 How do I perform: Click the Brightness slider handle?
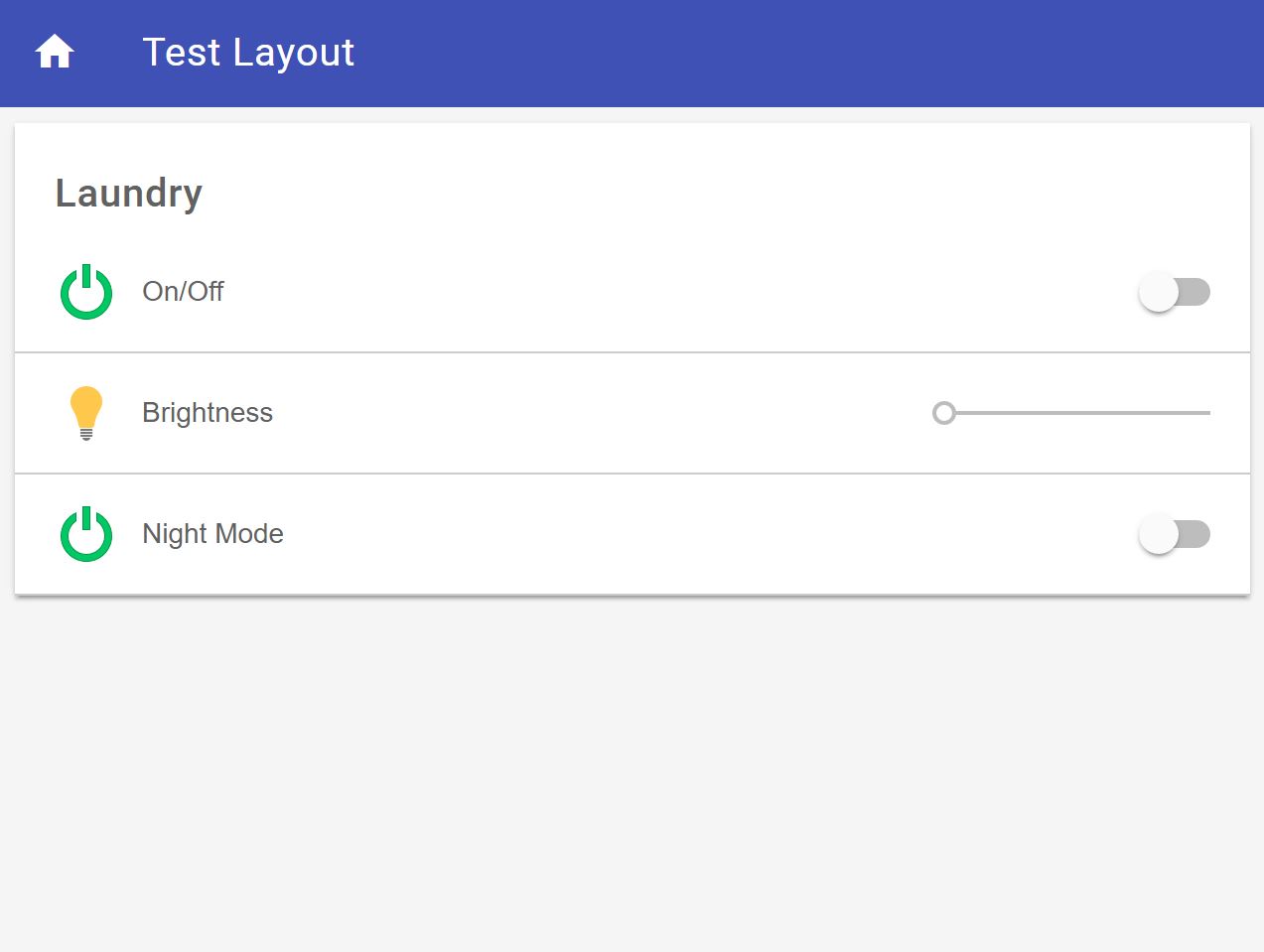tap(944, 413)
